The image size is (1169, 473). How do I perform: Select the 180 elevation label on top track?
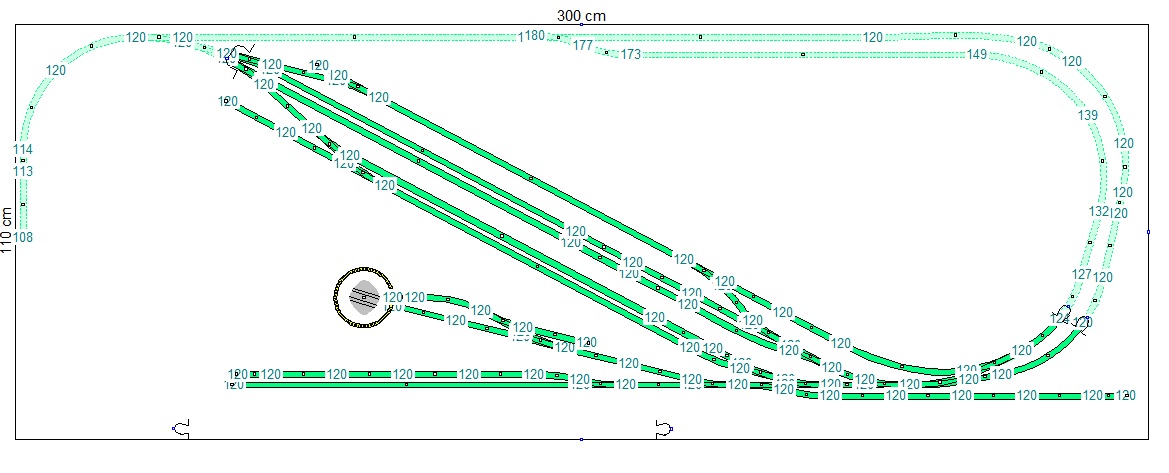(534, 36)
